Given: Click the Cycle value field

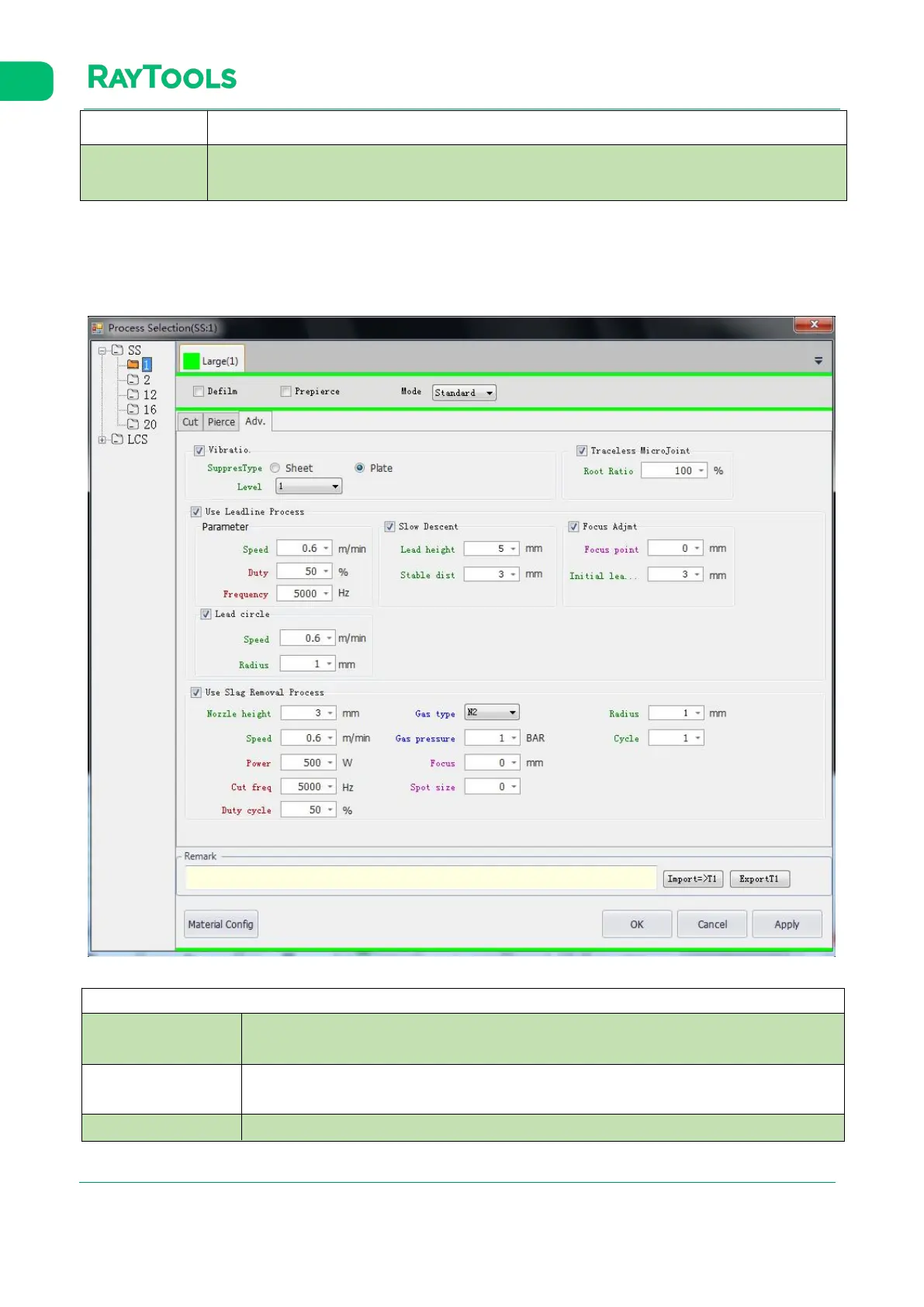Looking at the screenshot, I should pyautogui.click(x=677, y=738).
